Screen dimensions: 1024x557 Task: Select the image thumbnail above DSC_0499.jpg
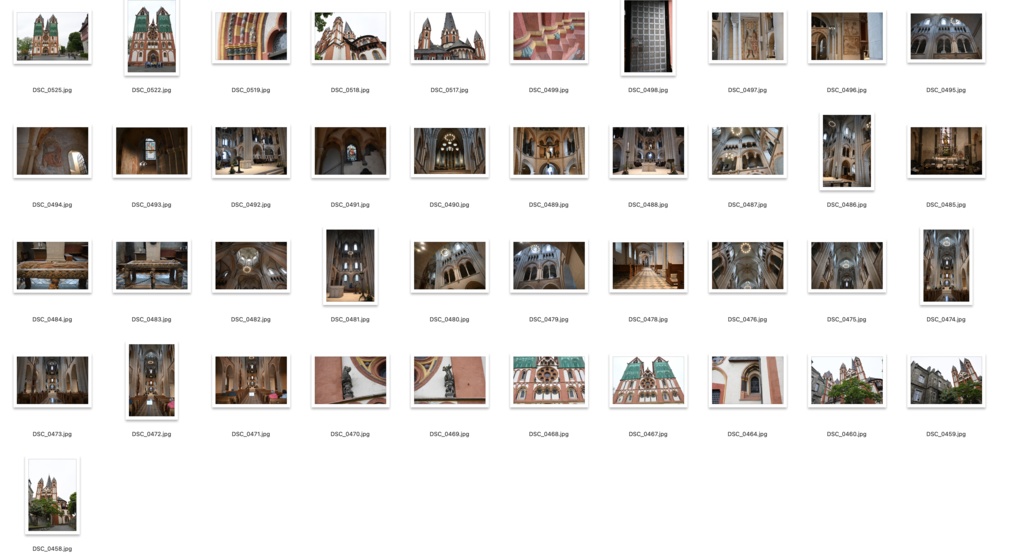(x=549, y=37)
